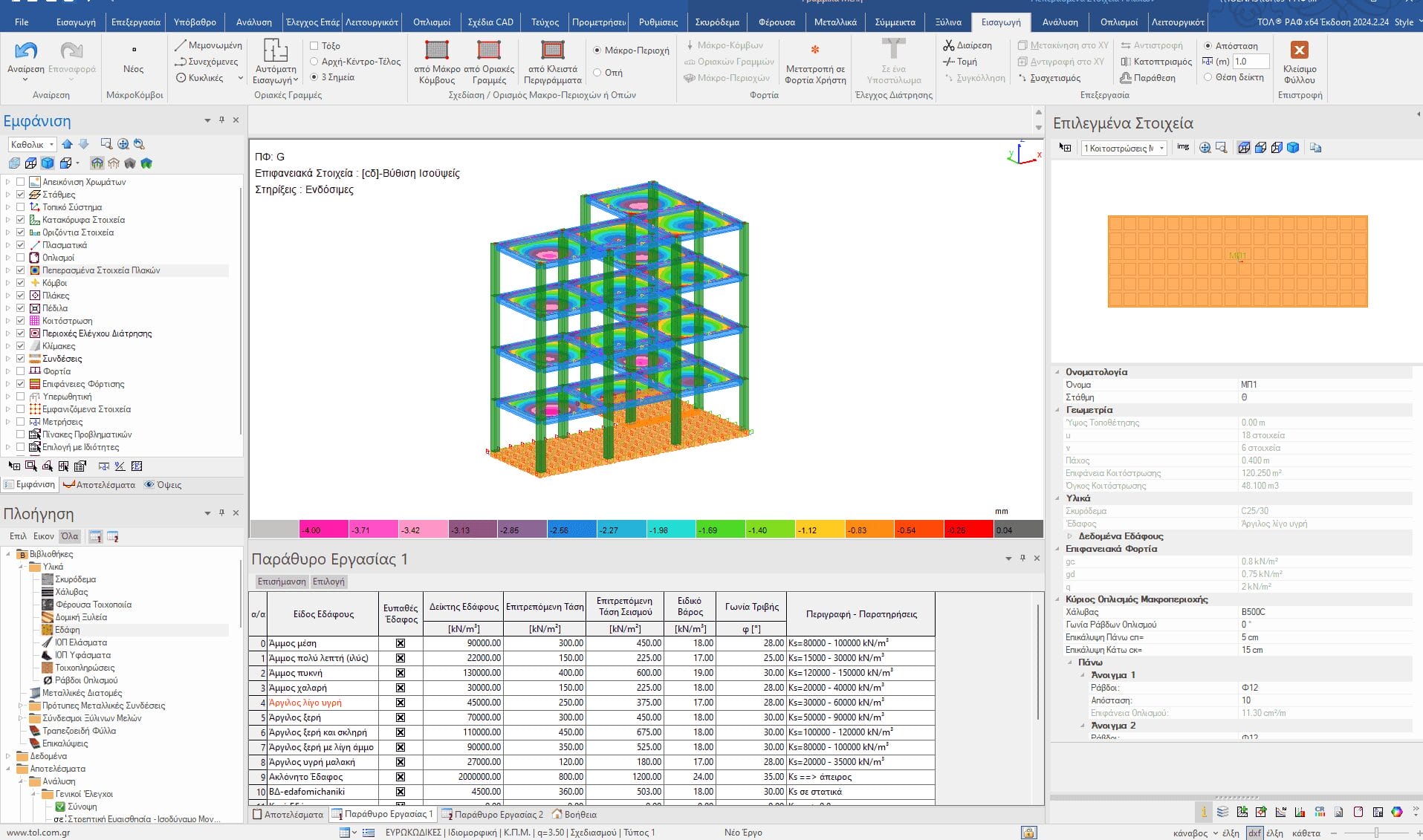Click the Μετατροπή σε Φορτία Χρήστη icon
Viewport: 1423px width, 840px height.
pyautogui.click(x=814, y=51)
